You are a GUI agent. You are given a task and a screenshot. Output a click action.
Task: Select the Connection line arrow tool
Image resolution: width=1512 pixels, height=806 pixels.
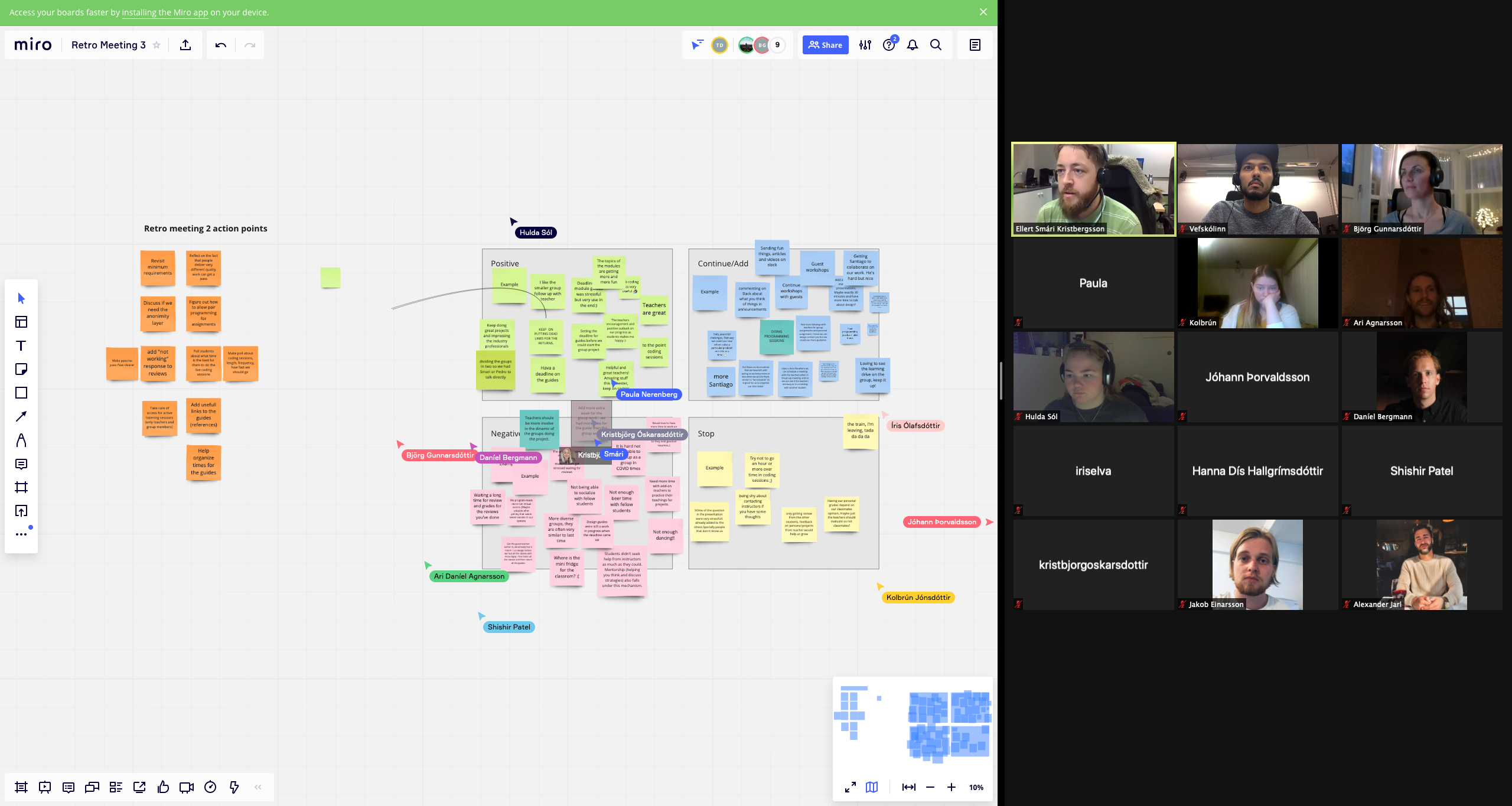click(x=21, y=416)
